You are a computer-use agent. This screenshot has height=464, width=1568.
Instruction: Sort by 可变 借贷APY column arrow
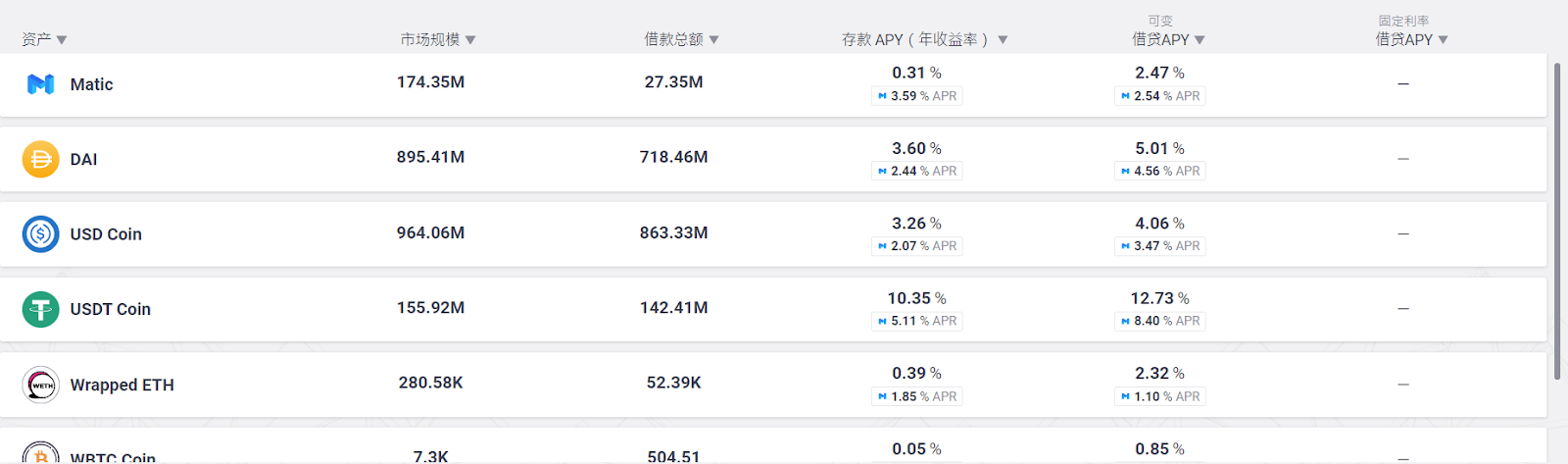coord(1200,40)
